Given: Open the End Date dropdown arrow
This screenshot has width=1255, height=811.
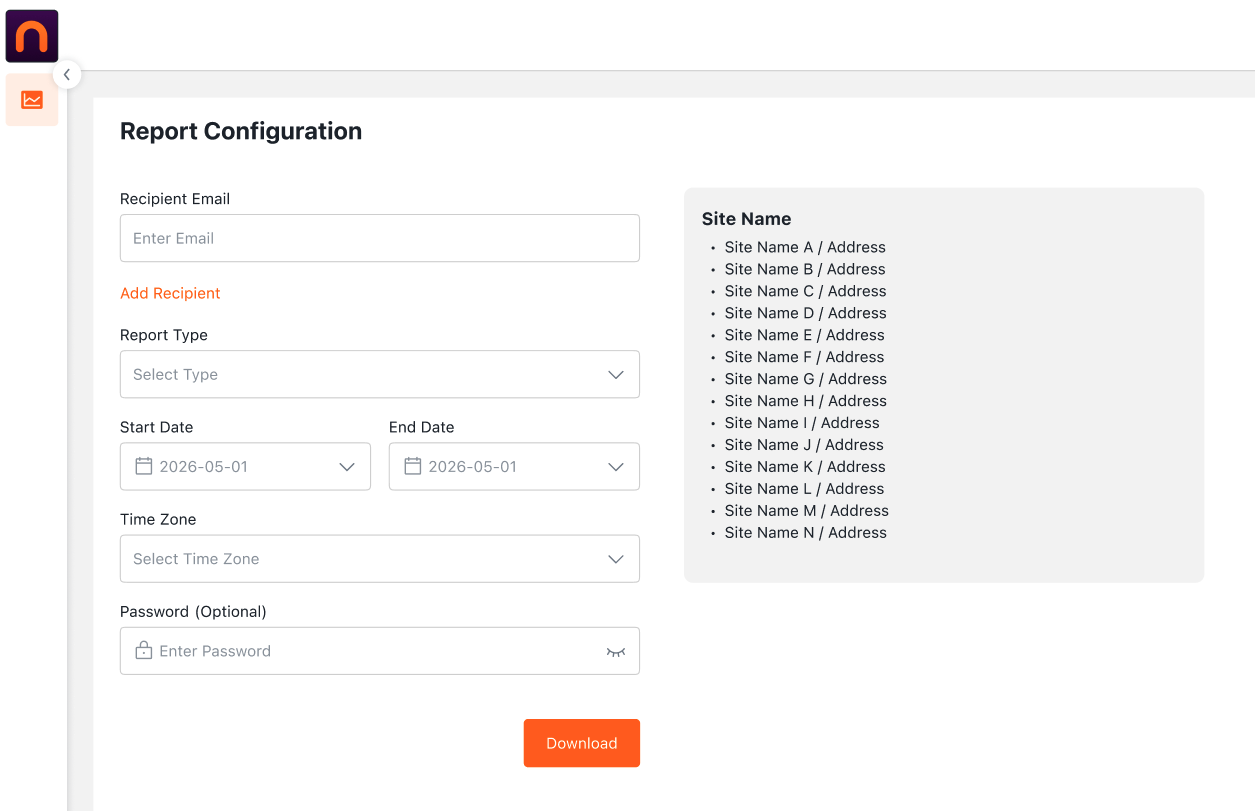Looking at the screenshot, I should pos(615,467).
